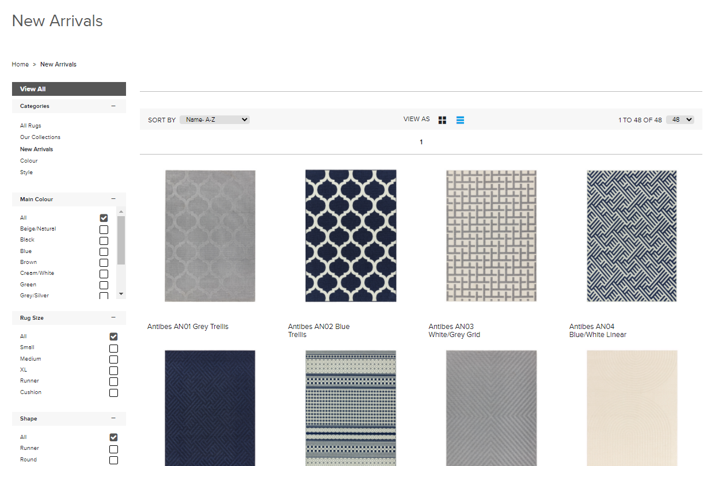Toggle the Rug Size All checkbox
The height and width of the screenshot is (501, 719).
point(114,336)
